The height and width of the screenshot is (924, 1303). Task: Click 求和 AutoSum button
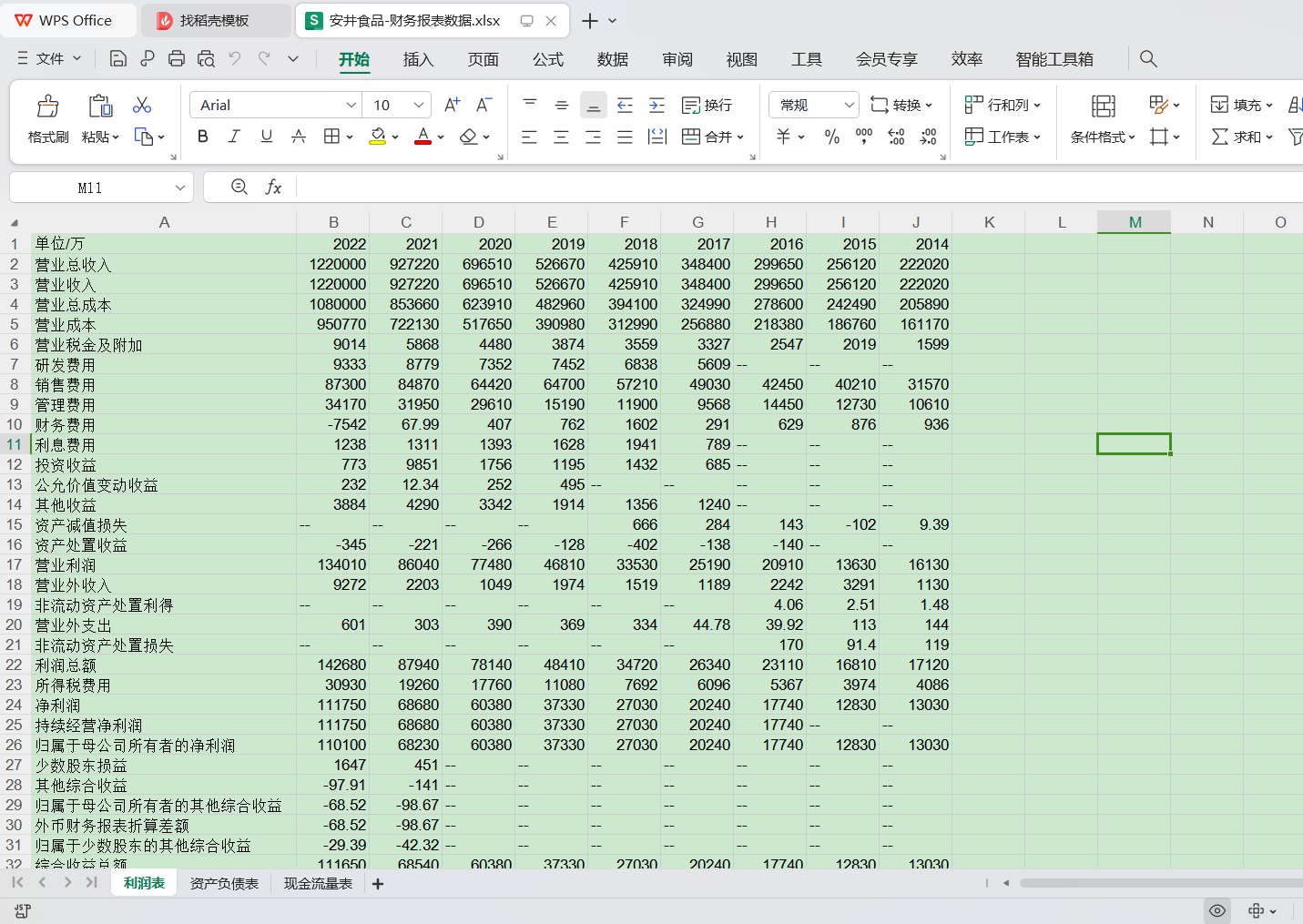pyautogui.click(x=1242, y=137)
